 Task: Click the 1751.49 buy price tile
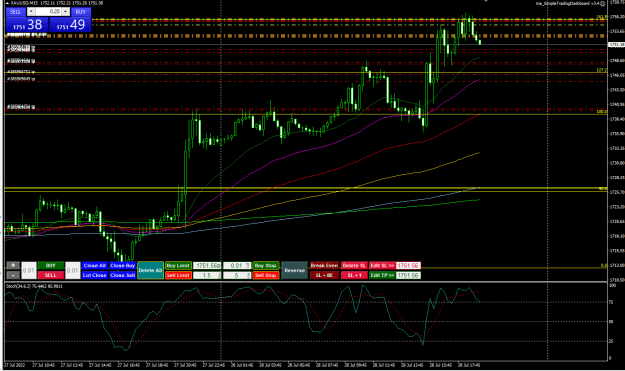[70, 25]
